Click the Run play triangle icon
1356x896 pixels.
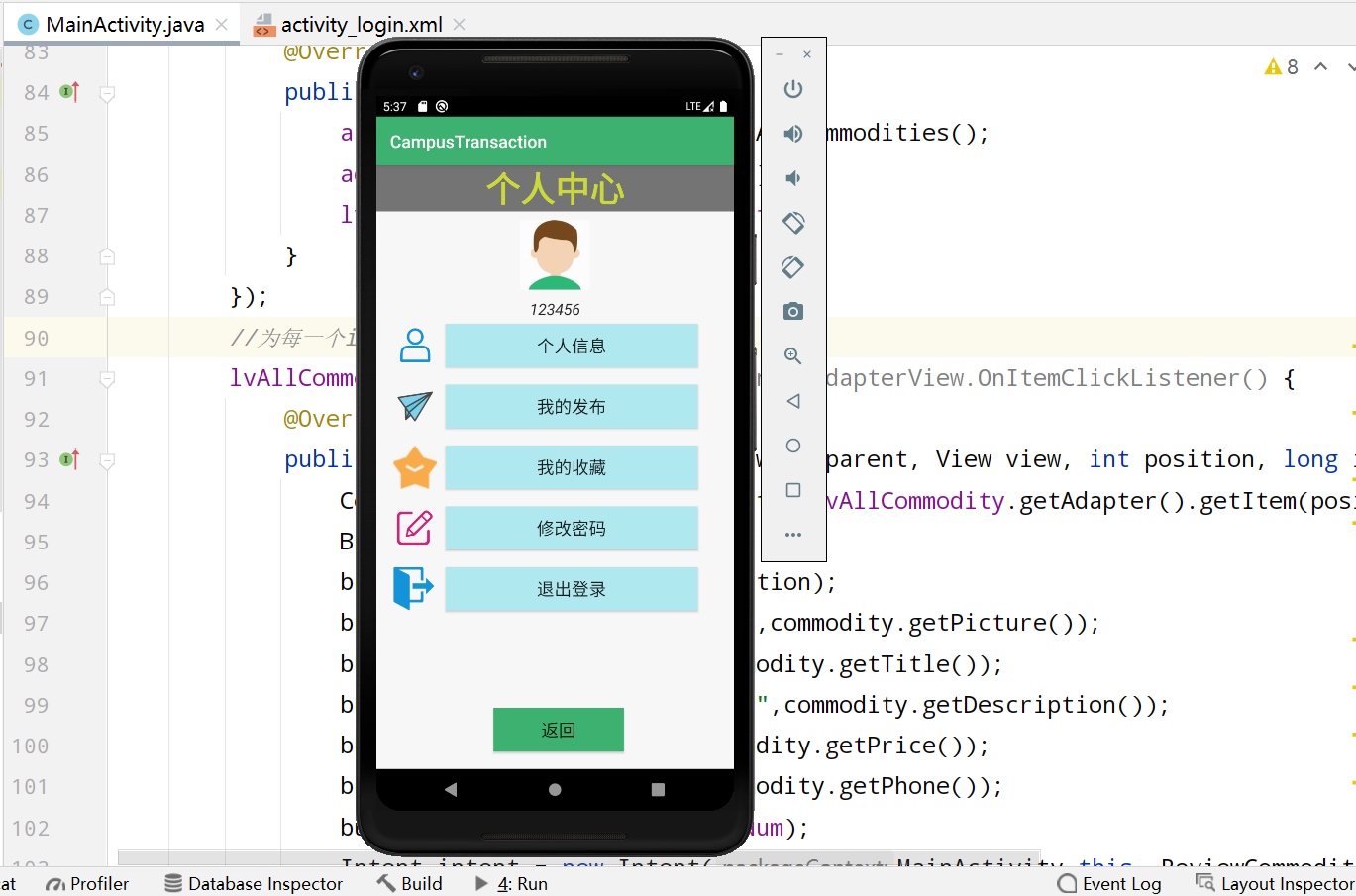click(x=481, y=883)
